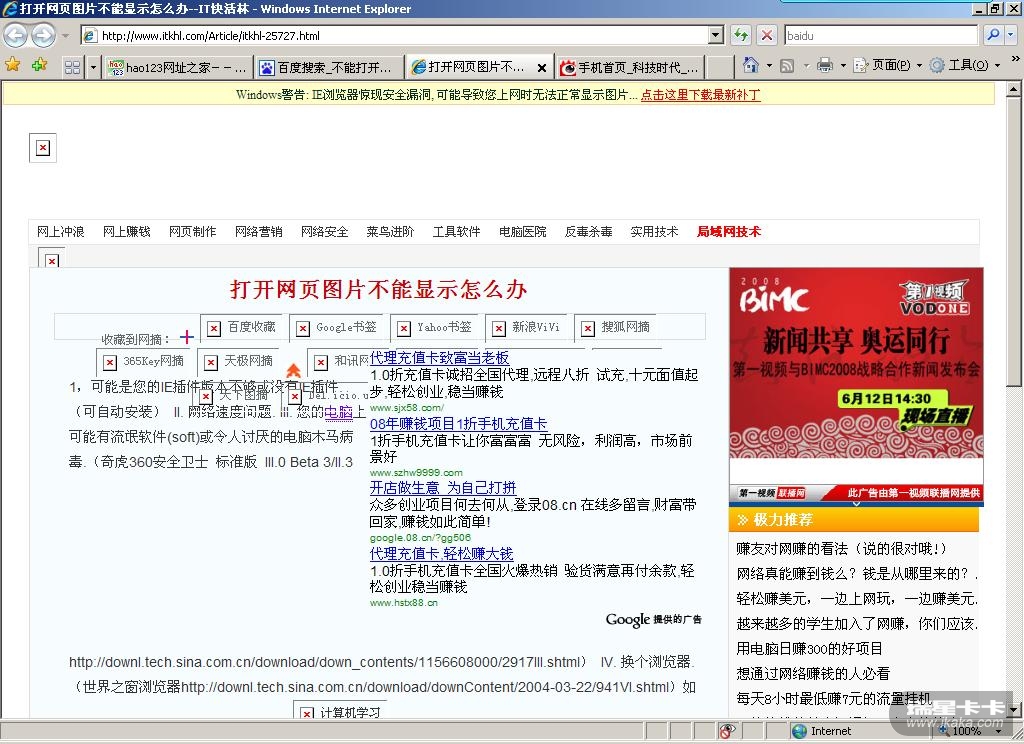The height and width of the screenshot is (744, 1024).
Task: Click the RSS feeds icon
Action: pos(788,65)
